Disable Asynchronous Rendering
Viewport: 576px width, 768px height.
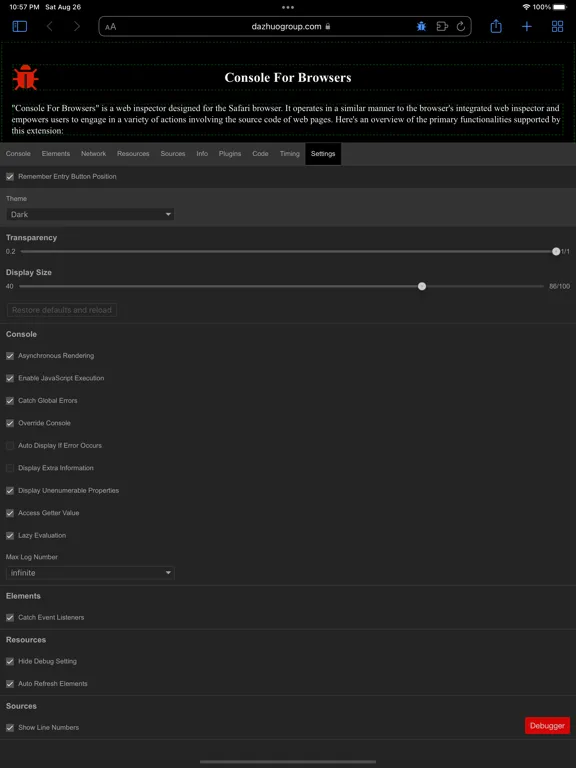[x=10, y=356]
